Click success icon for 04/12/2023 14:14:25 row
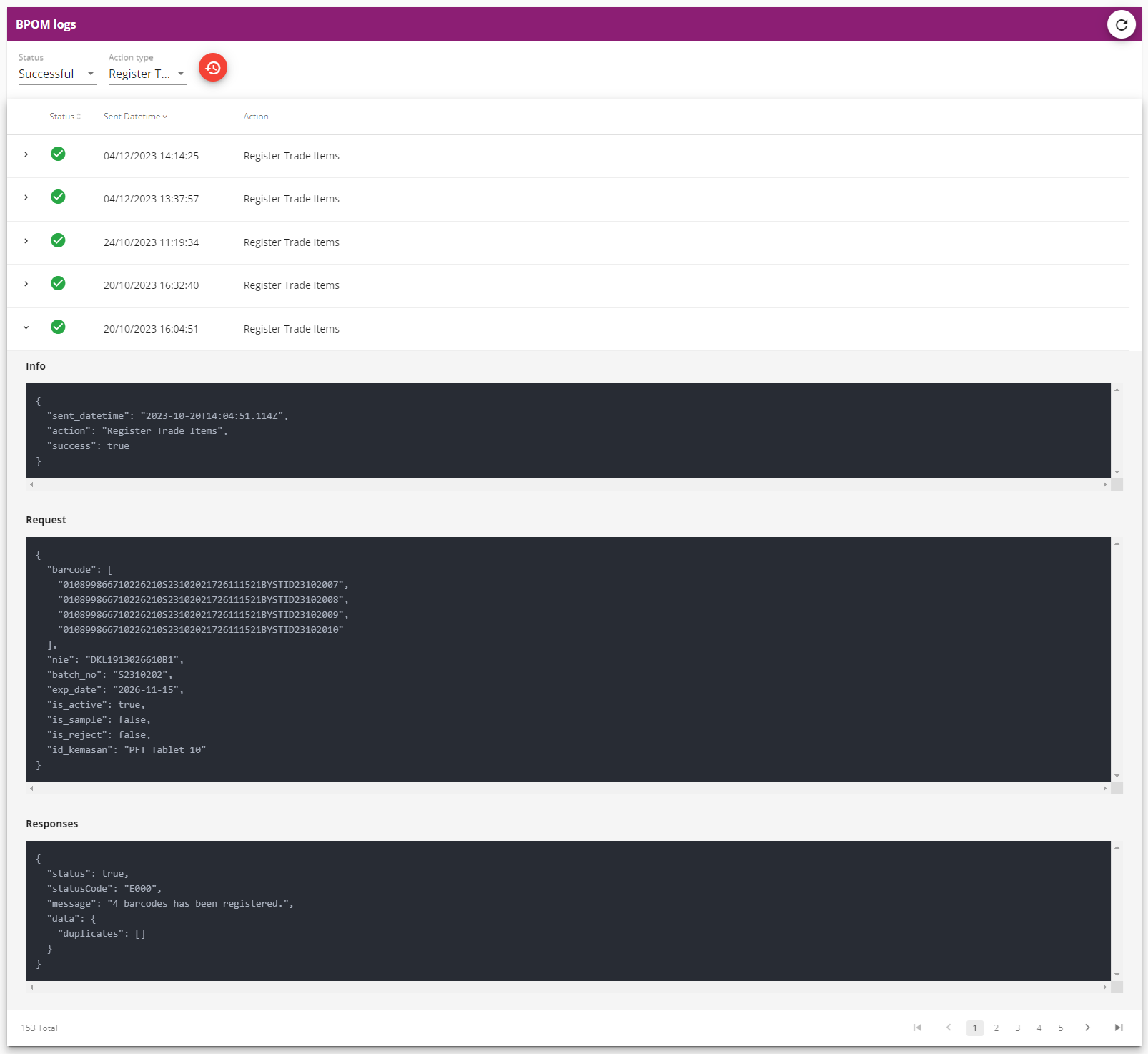 tap(58, 154)
